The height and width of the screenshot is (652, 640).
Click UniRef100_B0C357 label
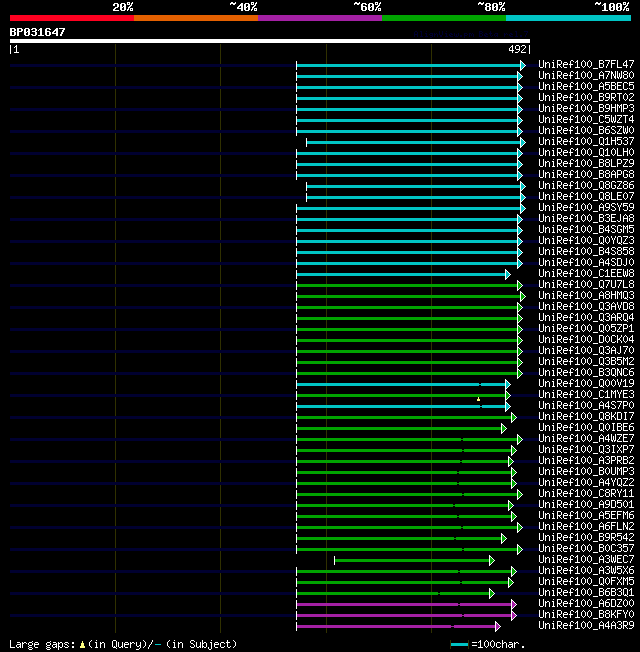point(586,549)
